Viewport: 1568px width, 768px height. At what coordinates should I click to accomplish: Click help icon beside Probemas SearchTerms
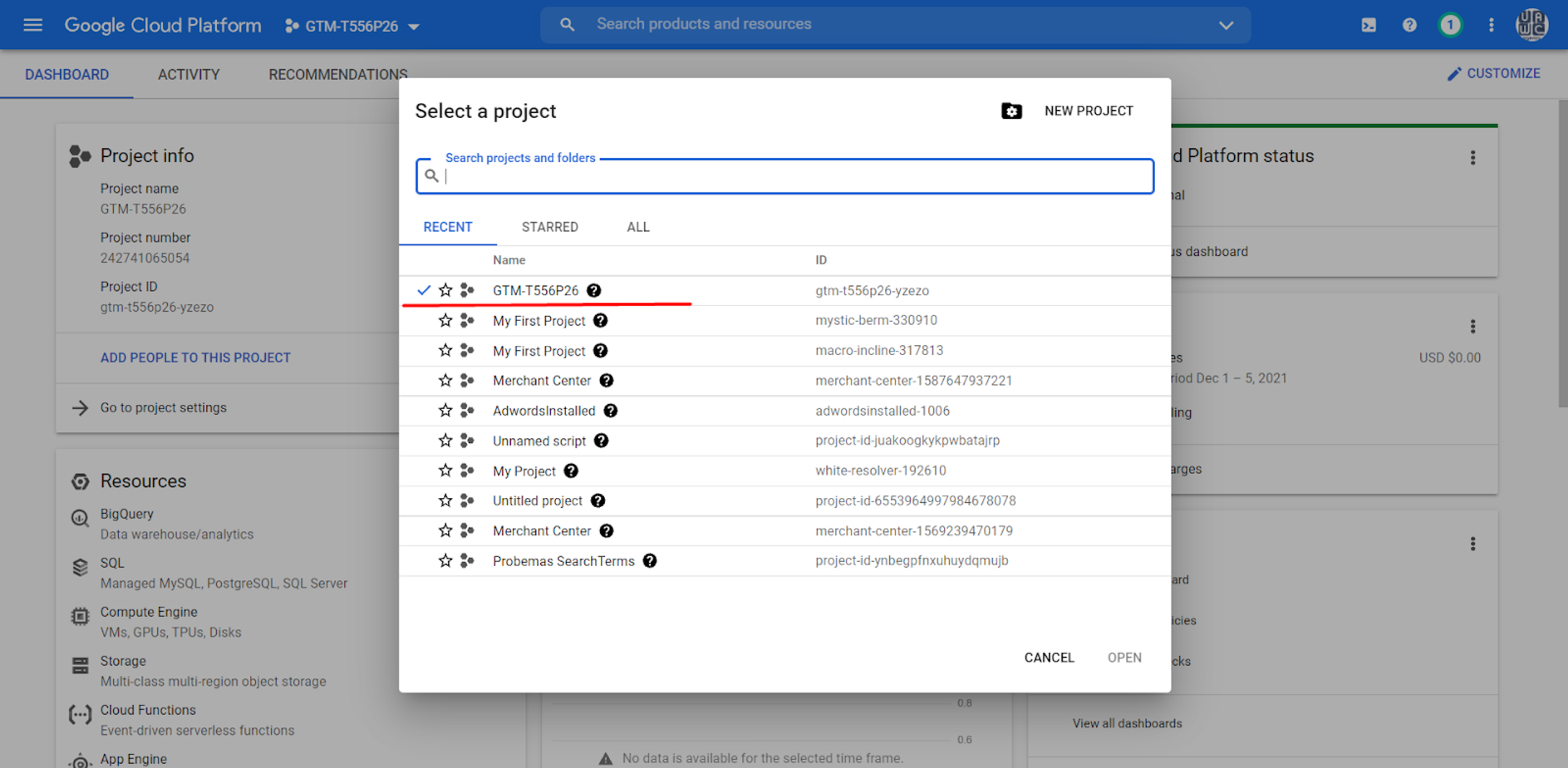tap(650, 561)
